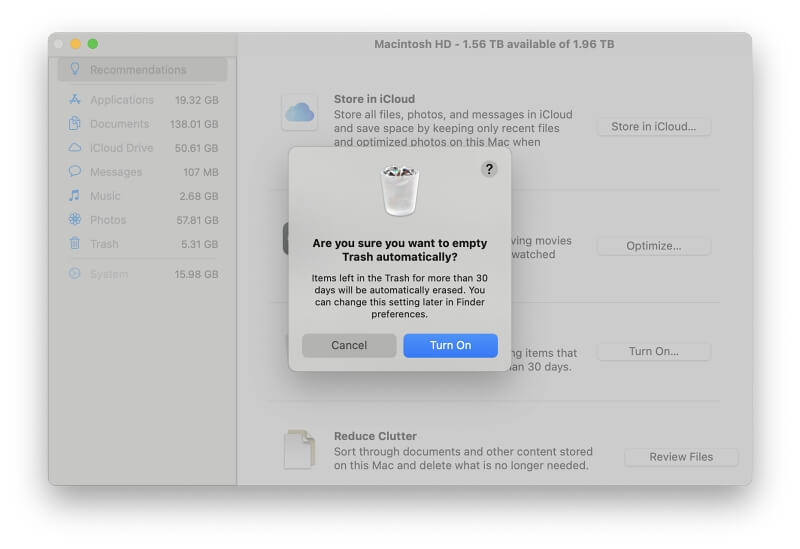Screen dimensions: 800x549
Task: Click the 2.68 GB Music size
Action: point(198,196)
